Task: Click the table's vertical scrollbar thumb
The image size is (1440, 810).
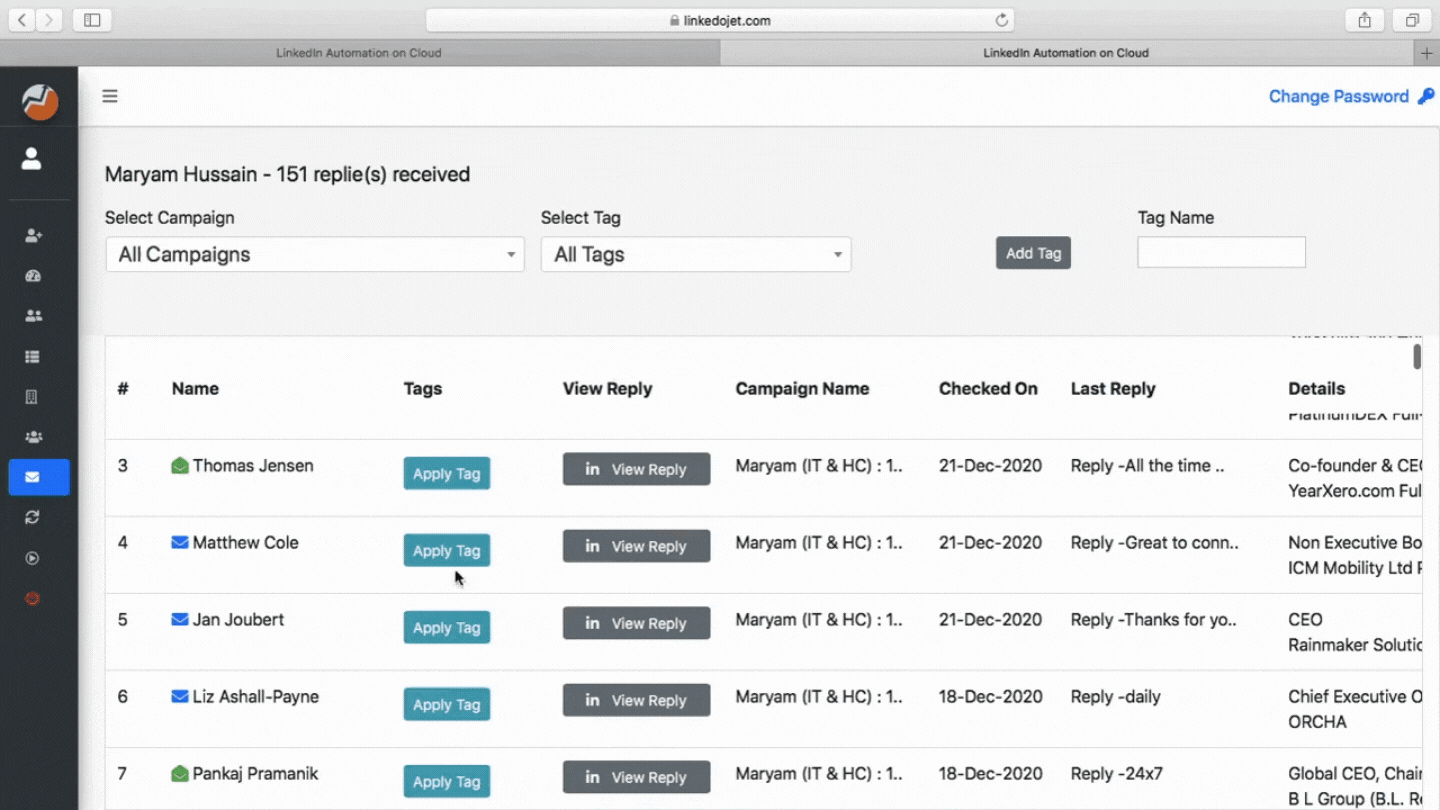Action: [x=1417, y=356]
